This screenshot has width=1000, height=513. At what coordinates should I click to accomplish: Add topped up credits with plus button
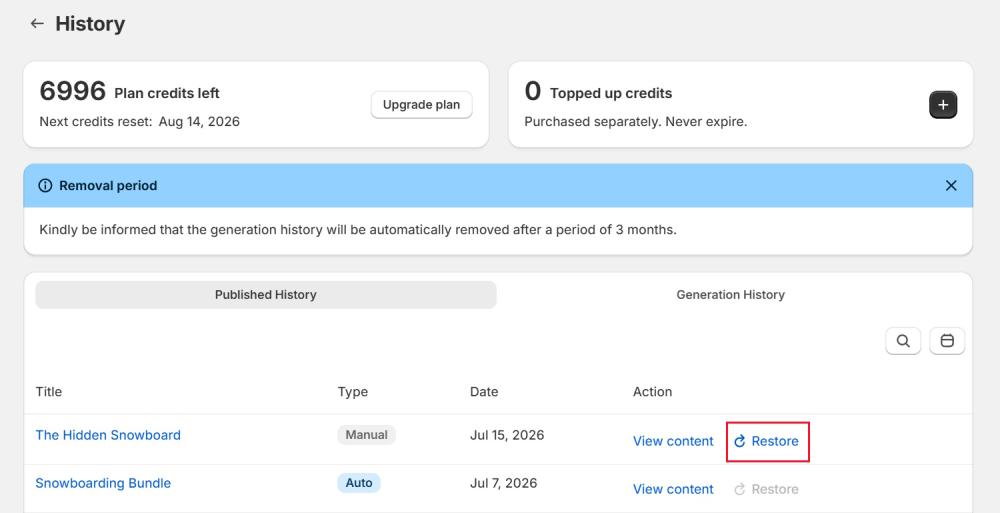943,105
